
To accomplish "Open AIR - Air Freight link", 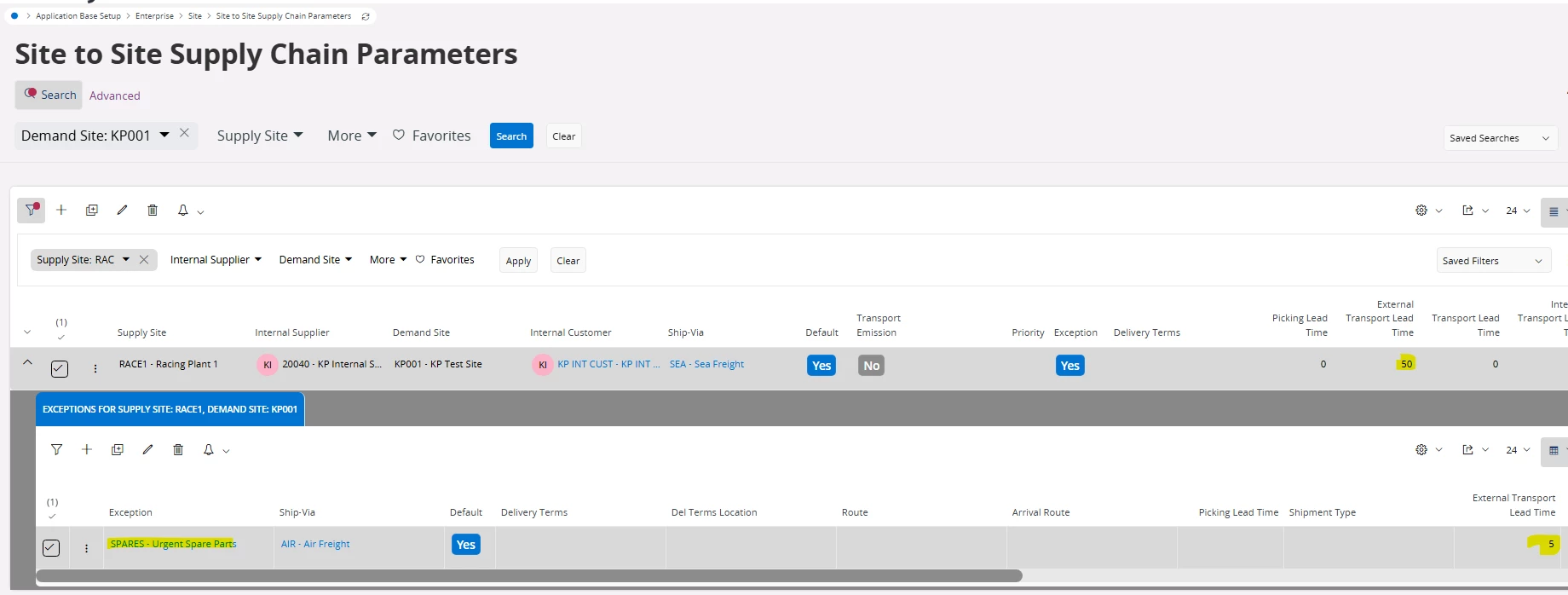I will [315, 544].
